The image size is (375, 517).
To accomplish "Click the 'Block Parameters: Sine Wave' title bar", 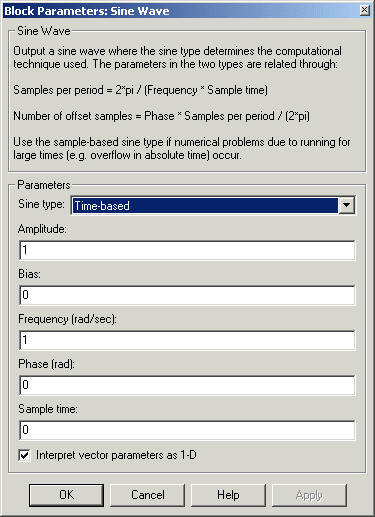I will pos(87,11).
